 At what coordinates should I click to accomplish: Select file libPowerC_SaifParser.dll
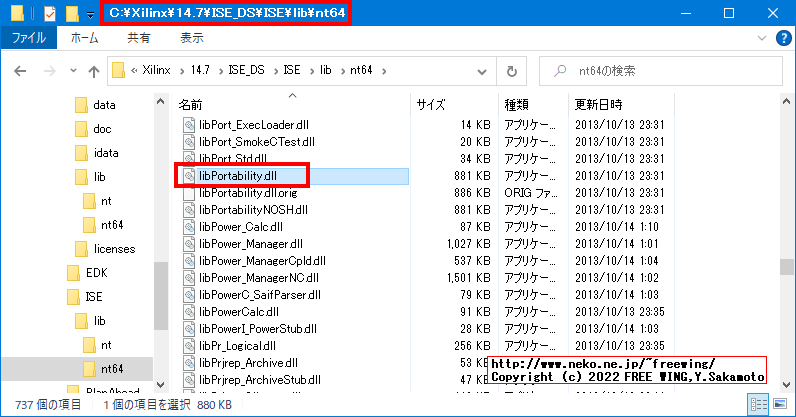(260, 295)
